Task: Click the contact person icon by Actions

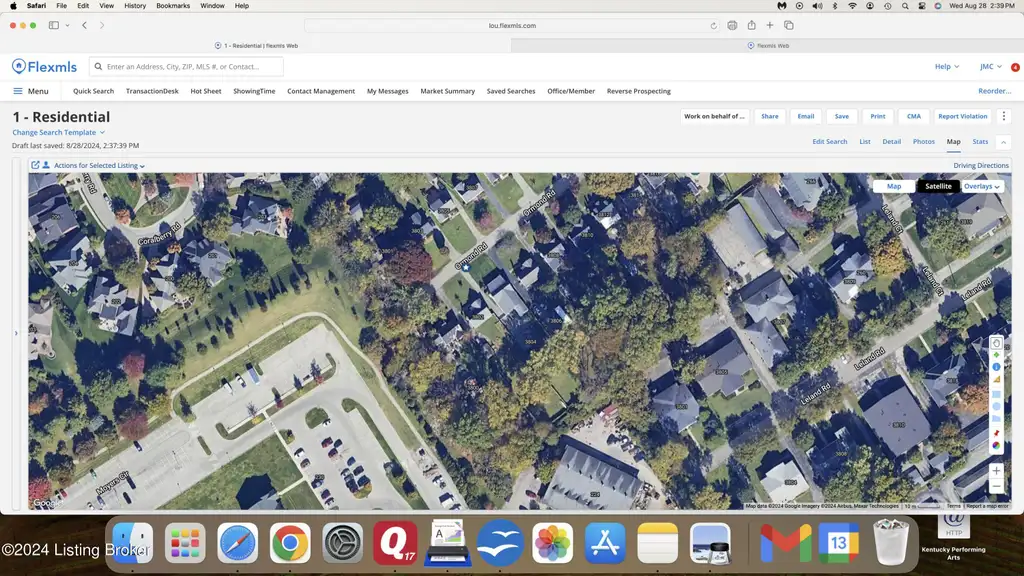Action: coord(46,165)
